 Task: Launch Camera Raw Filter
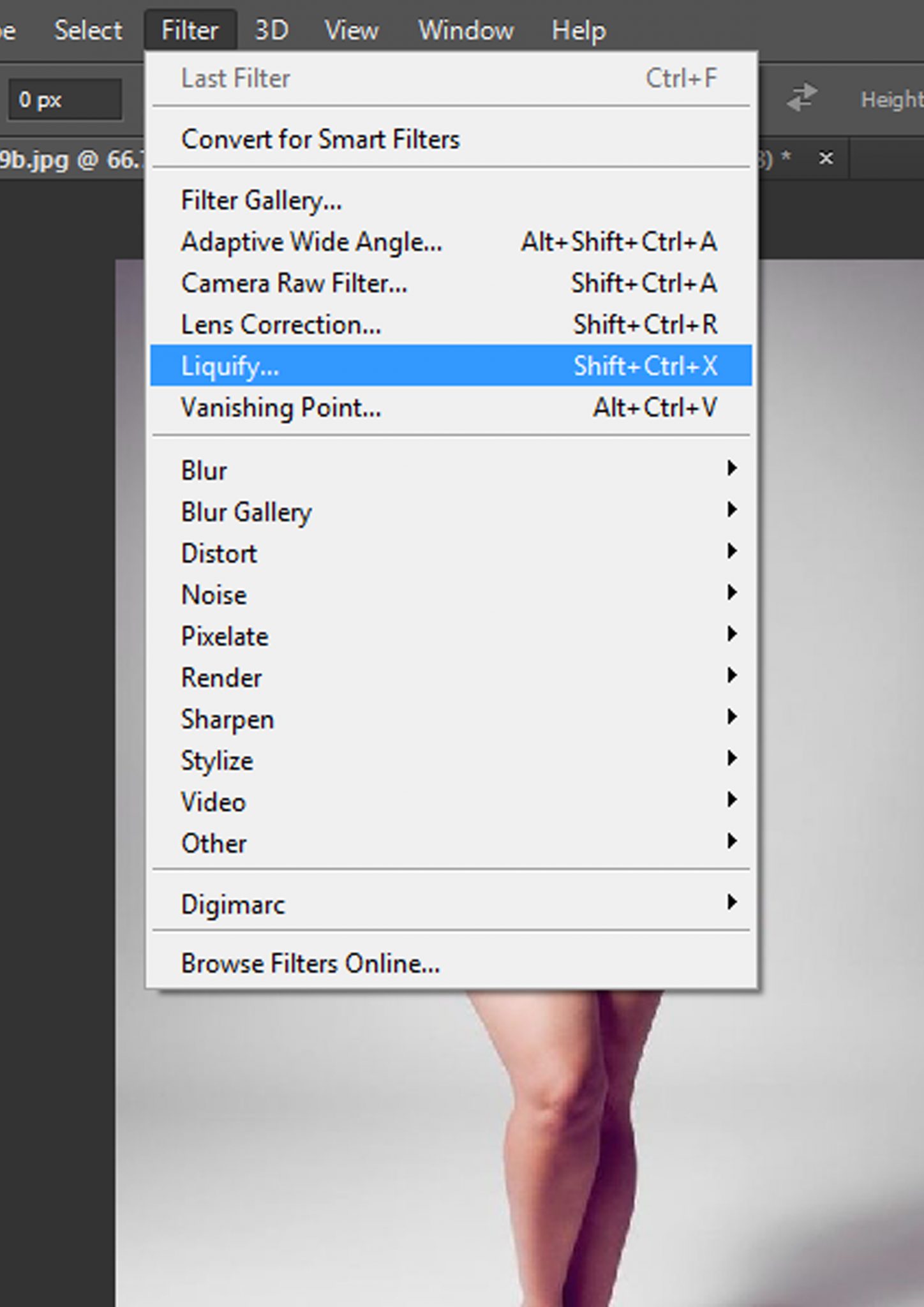coord(294,283)
